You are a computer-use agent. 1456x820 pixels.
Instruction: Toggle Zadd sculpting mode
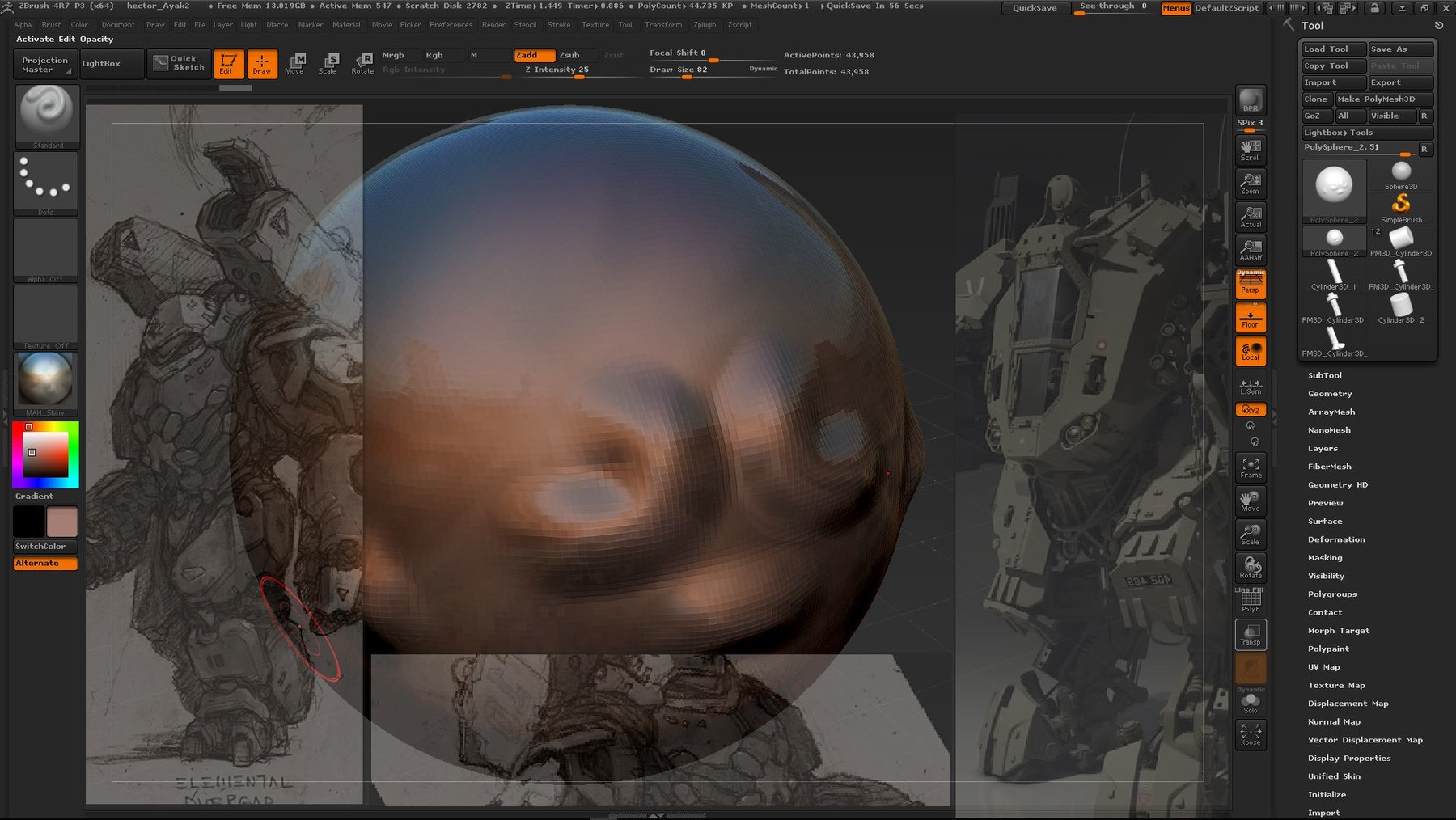point(532,55)
